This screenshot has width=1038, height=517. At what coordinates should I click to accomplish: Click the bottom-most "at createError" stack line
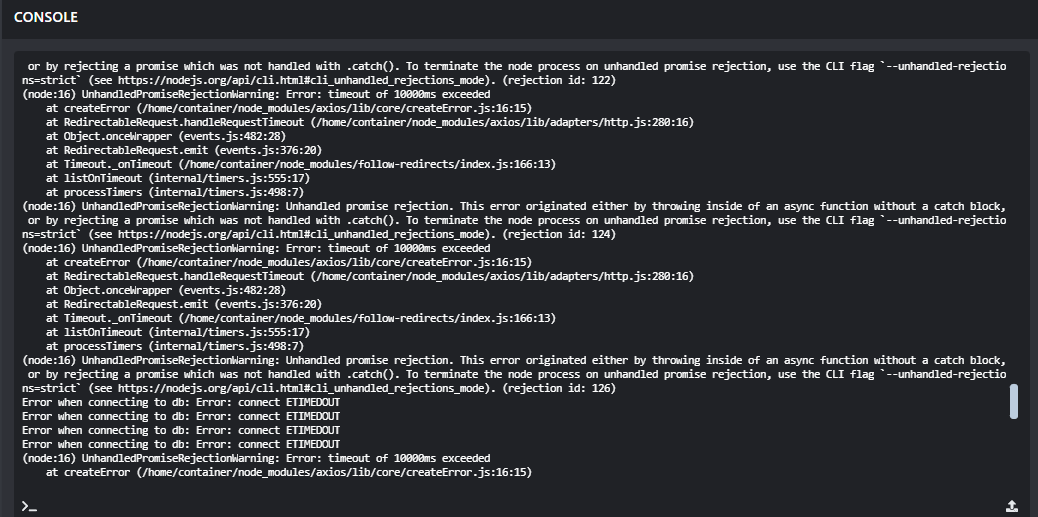(288, 472)
